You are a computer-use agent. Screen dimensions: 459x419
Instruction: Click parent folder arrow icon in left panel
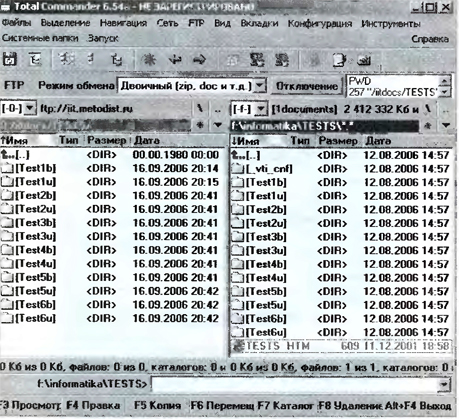click(x=6, y=155)
